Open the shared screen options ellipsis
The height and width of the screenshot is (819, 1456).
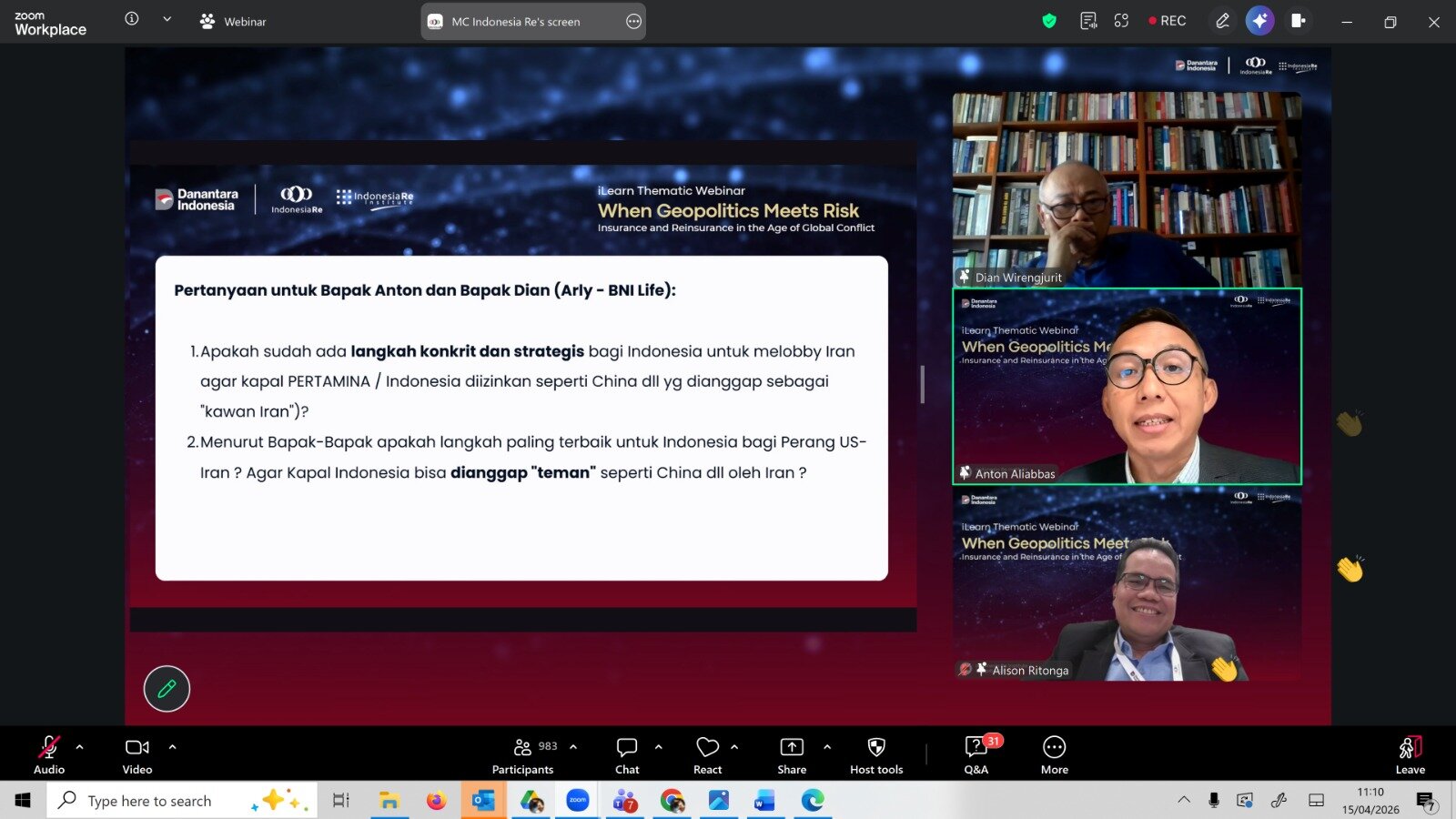click(633, 22)
